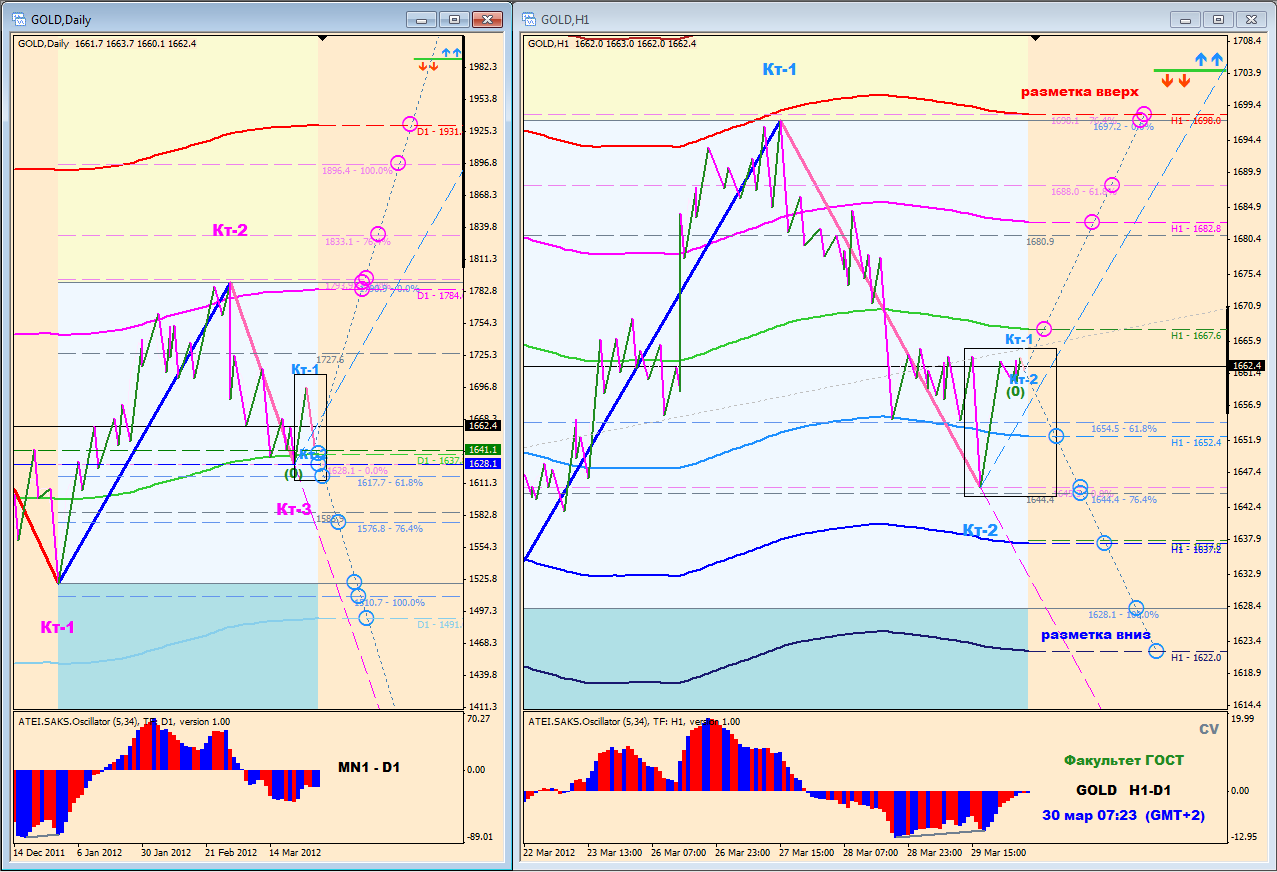The width and height of the screenshot is (1277, 872).
Task: Click the black 1662.4 price tag on Daily axis
Action: [x=483, y=427]
